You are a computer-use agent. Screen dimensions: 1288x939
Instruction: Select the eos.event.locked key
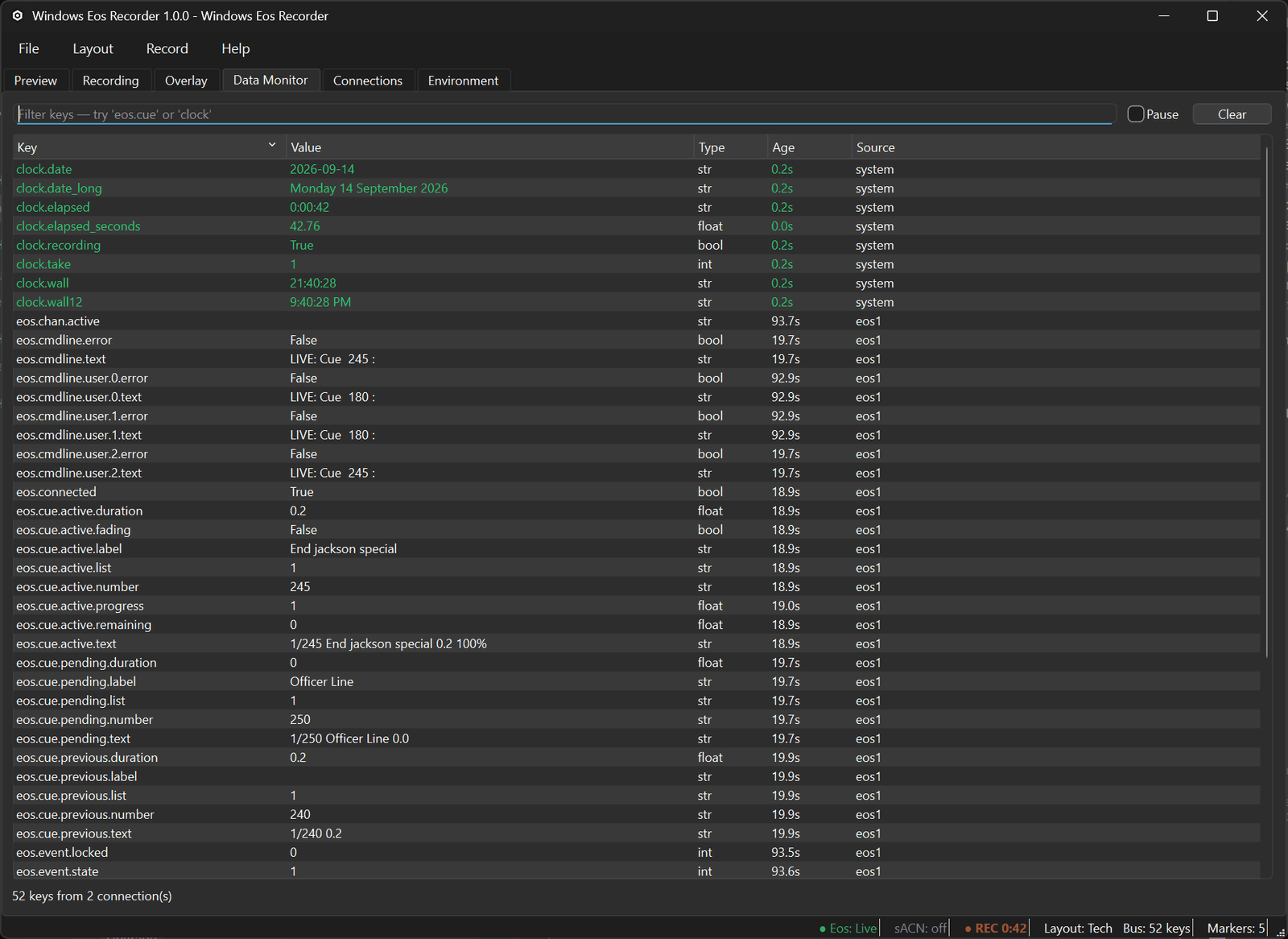click(x=62, y=853)
